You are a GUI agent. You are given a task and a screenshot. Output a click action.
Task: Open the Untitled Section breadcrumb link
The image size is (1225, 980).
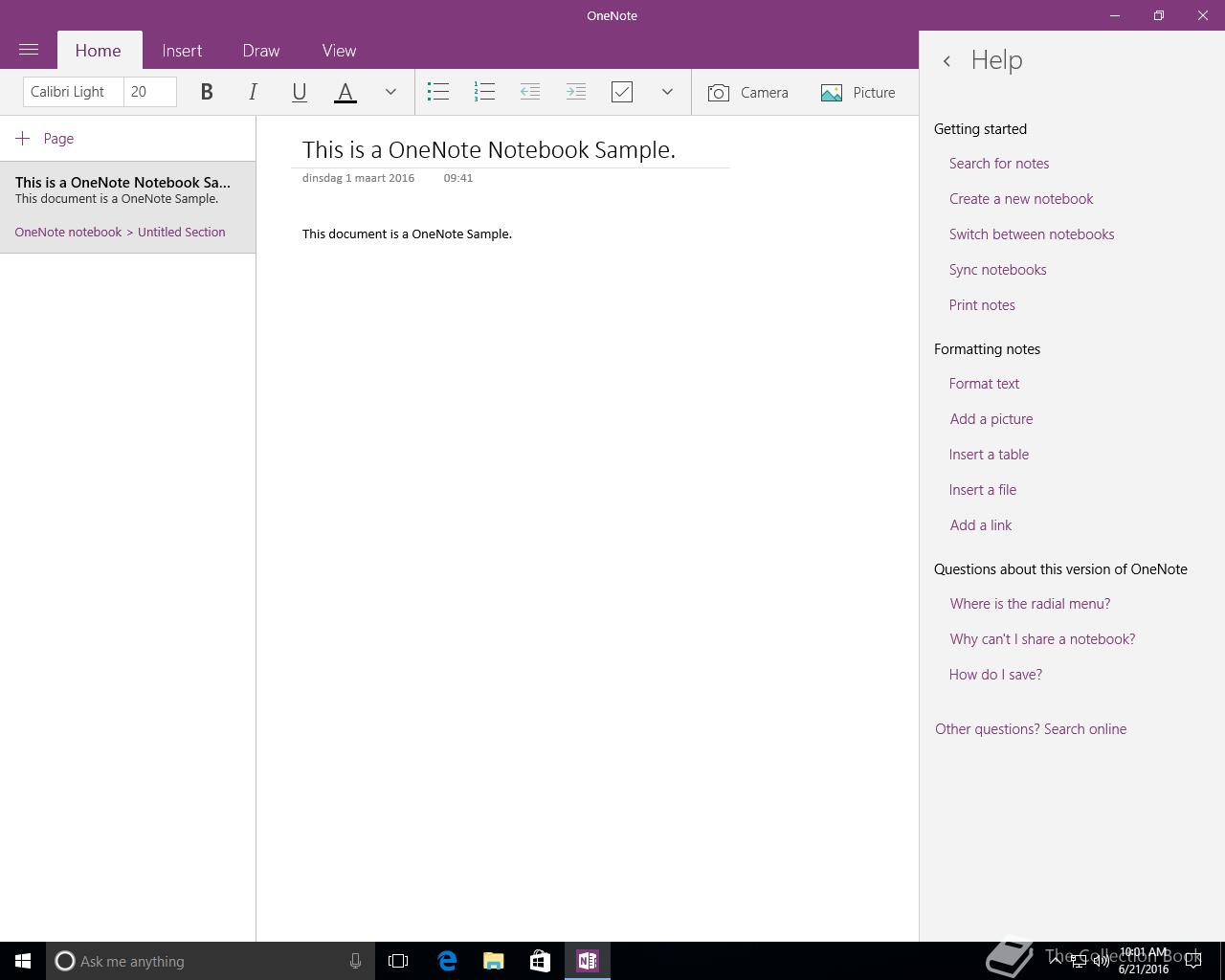182,233
